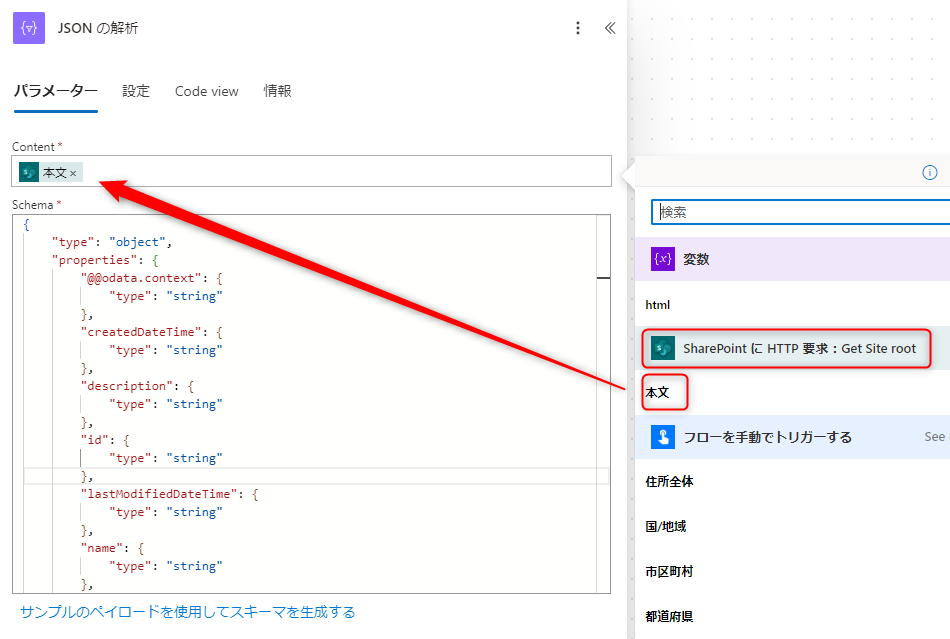Viewport: 950px width, 639px height.
Task: Open the three-dot more options menu
Action: [577, 28]
